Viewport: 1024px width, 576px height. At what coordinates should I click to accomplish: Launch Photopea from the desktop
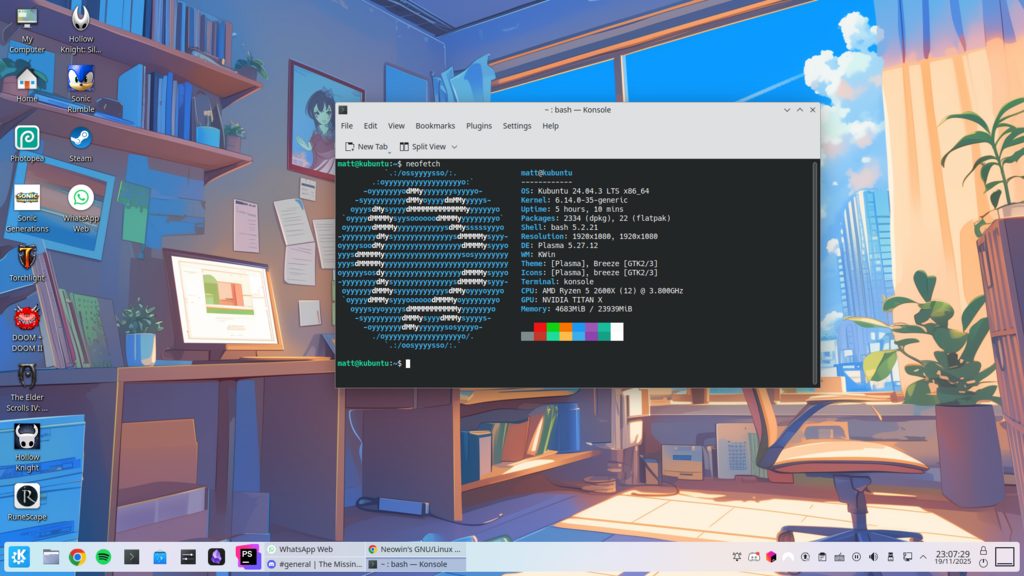click(x=27, y=144)
